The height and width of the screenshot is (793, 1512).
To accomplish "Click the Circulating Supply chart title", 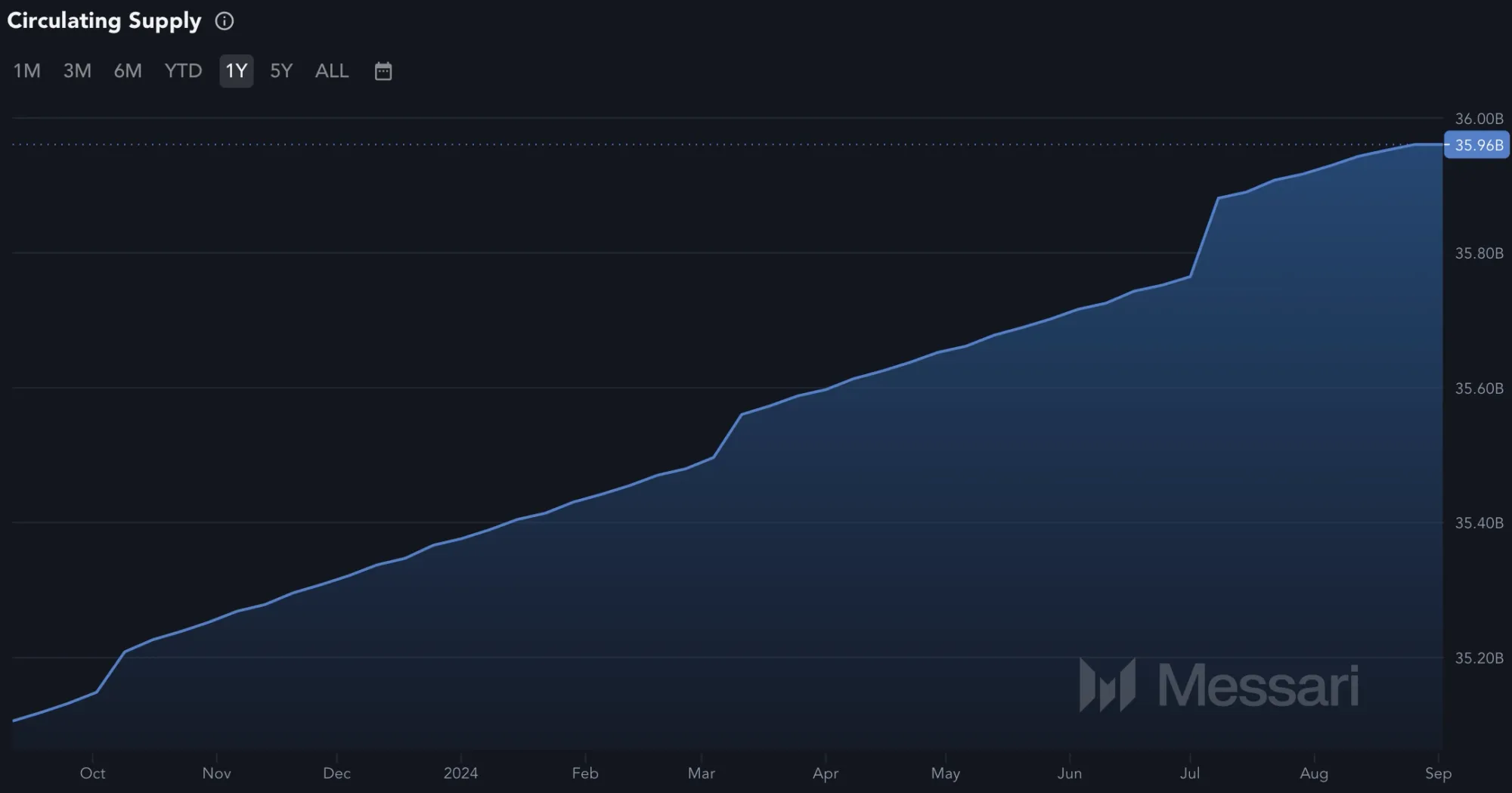I will [104, 21].
